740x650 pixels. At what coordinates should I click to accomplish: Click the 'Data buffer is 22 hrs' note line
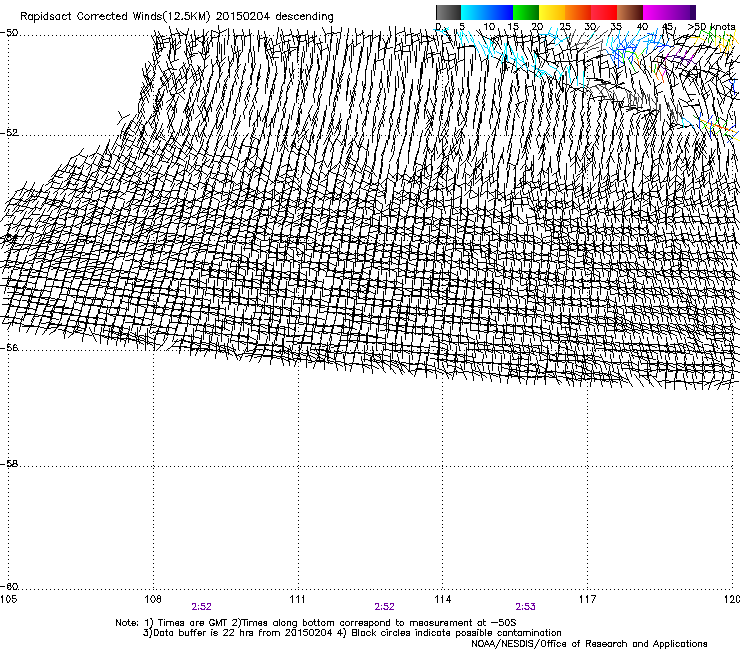point(352,633)
